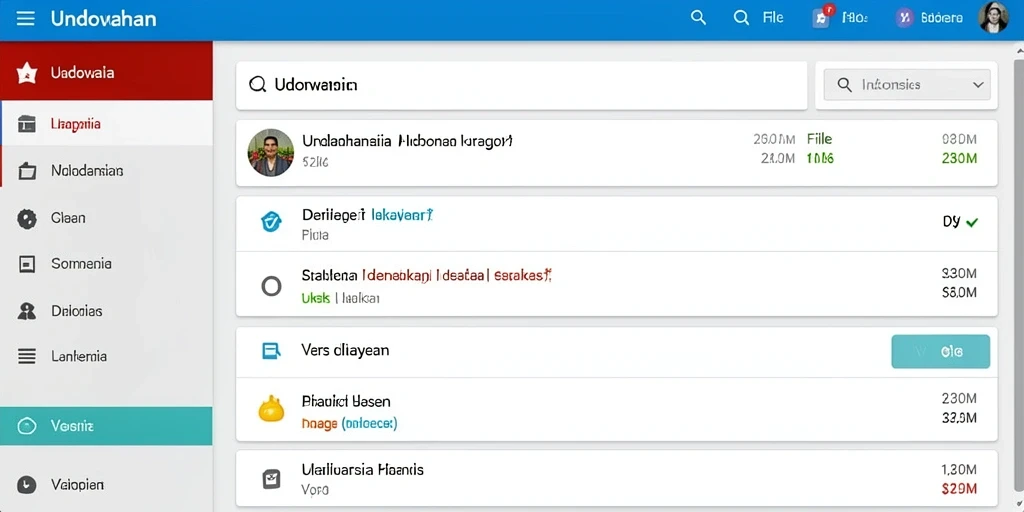Click the yellow pouch icon
This screenshot has height=512, width=1024.
click(x=271, y=409)
